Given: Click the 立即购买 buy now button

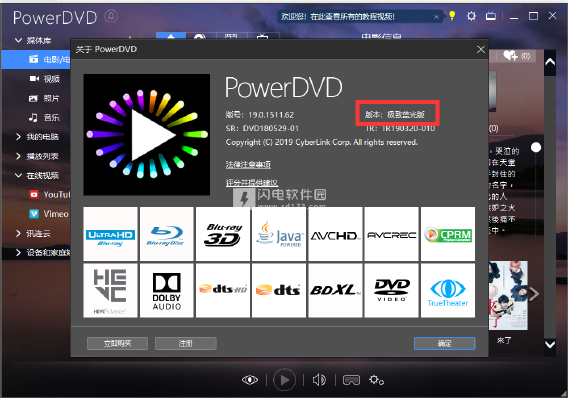Looking at the screenshot, I should tap(117, 343).
